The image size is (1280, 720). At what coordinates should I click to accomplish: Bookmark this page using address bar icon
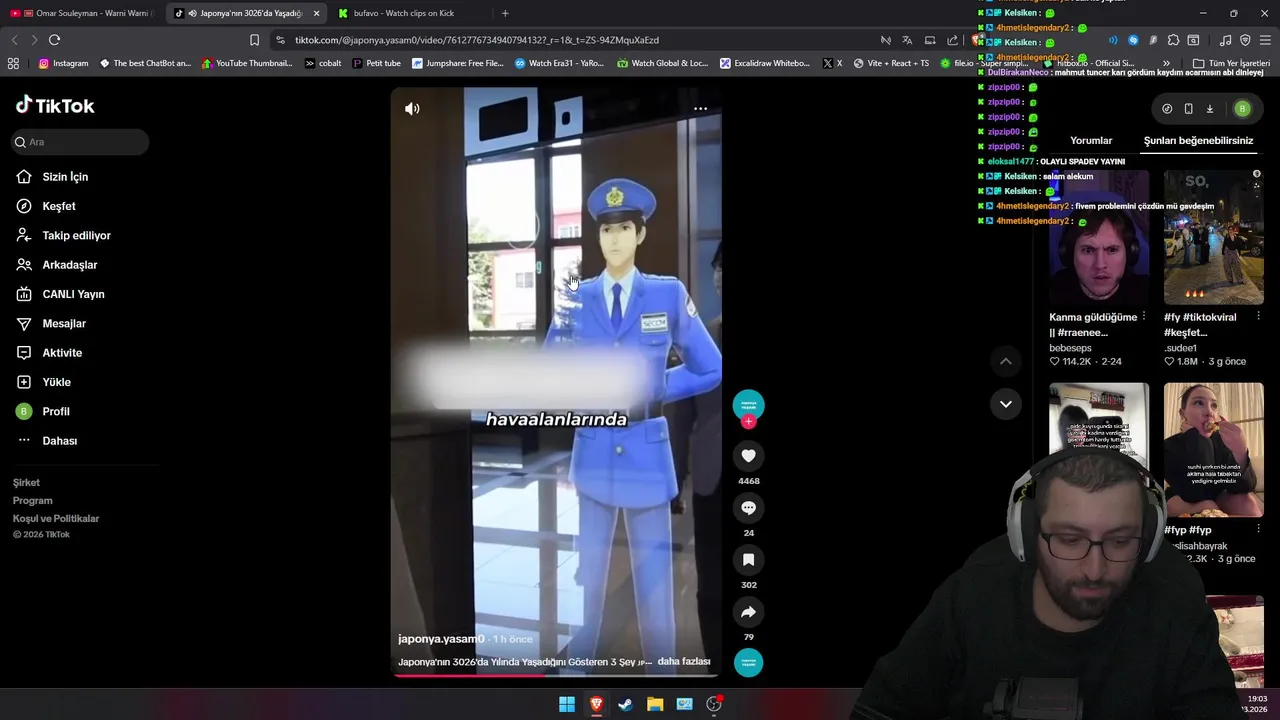tap(254, 40)
